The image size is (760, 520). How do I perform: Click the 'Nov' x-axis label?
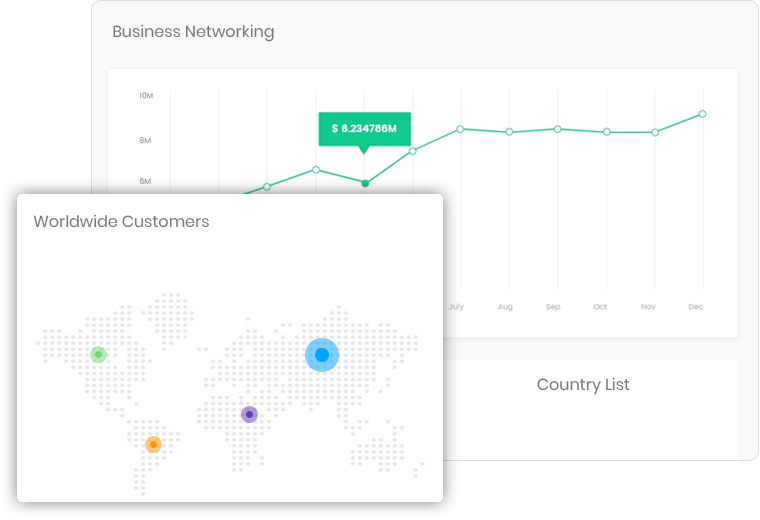(648, 306)
